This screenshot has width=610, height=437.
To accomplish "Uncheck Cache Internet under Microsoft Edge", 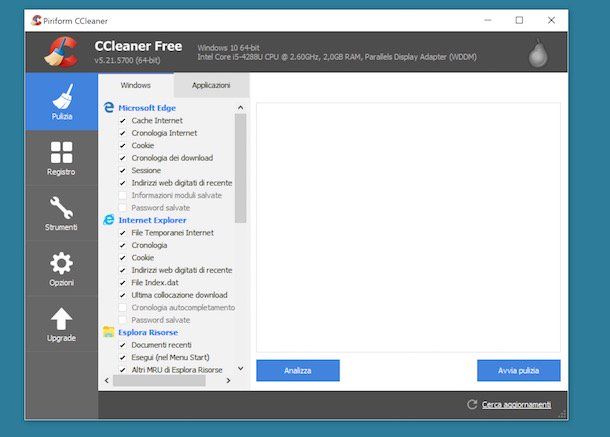I will [123, 121].
